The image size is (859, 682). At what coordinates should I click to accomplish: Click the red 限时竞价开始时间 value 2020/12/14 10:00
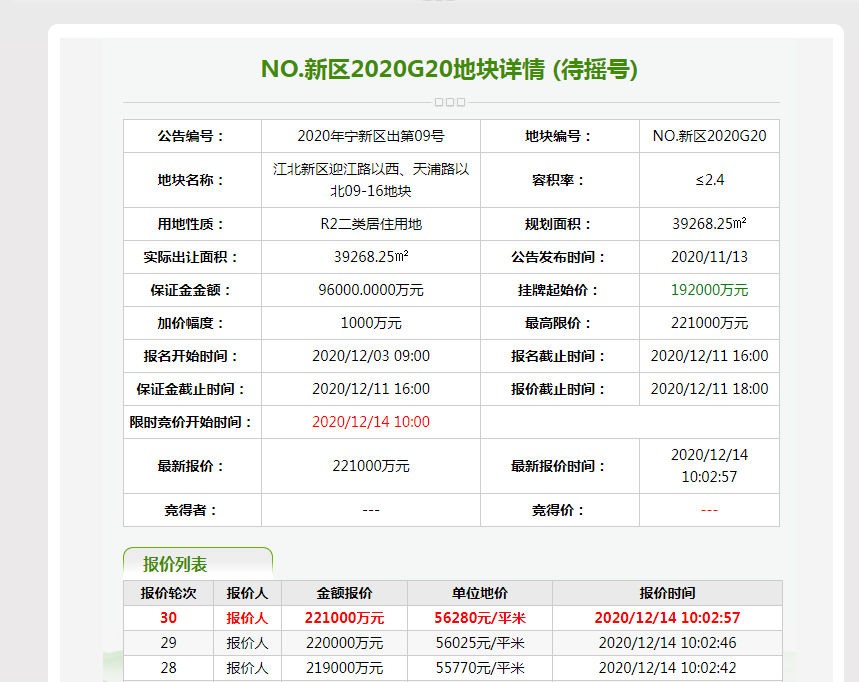tap(370, 422)
